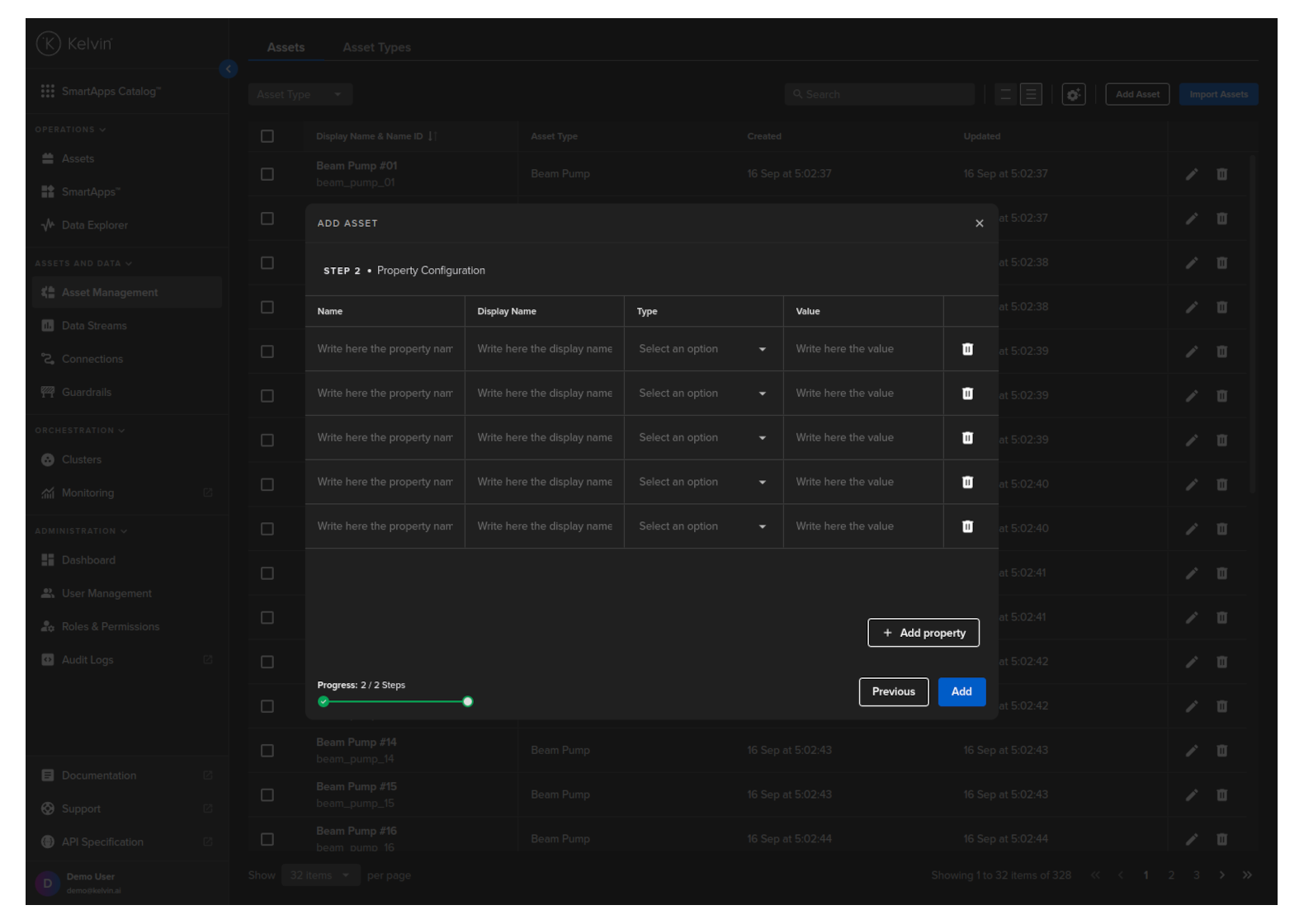
Task: Click the completed first step progress marker
Action: point(324,702)
